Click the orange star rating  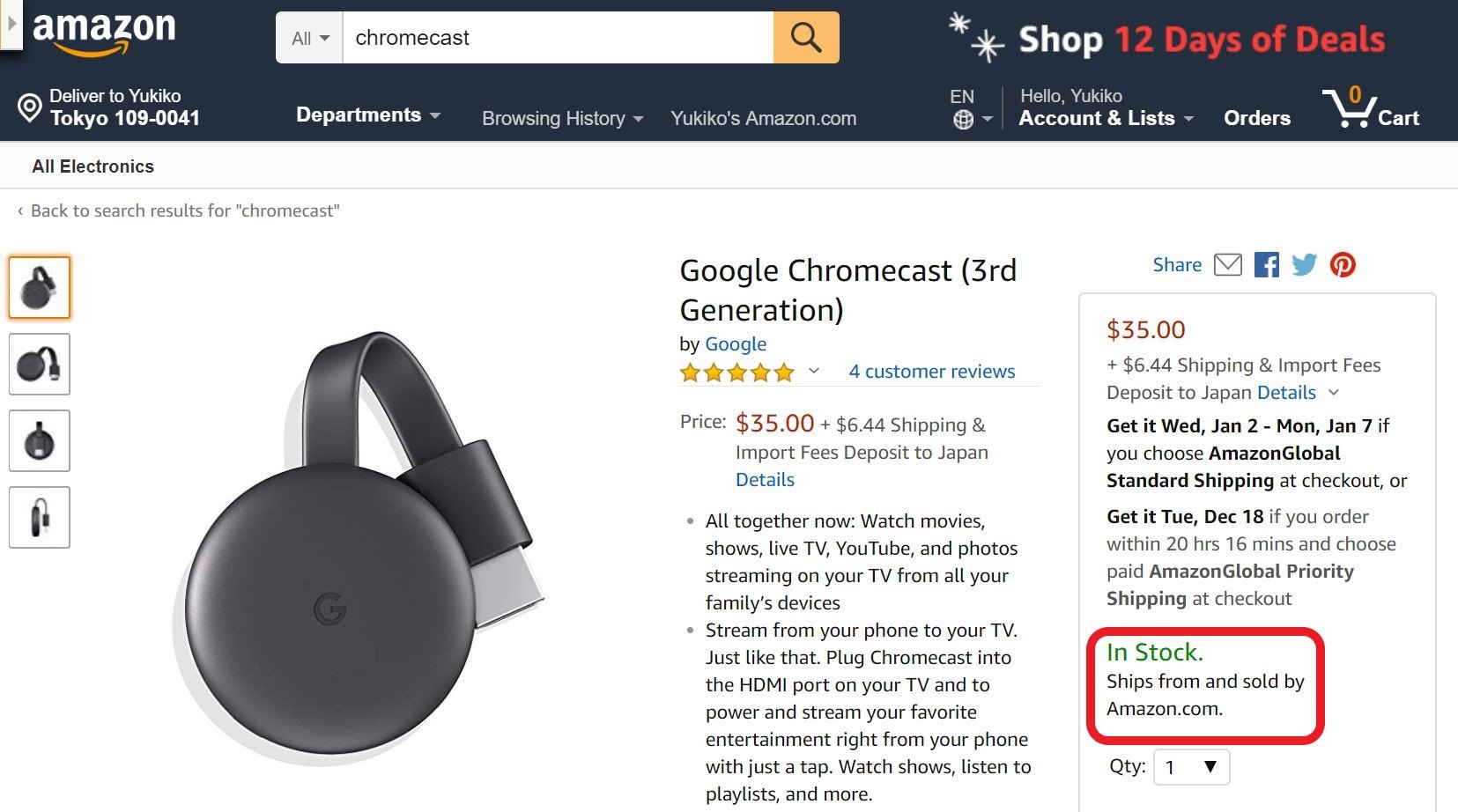(735, 373)
